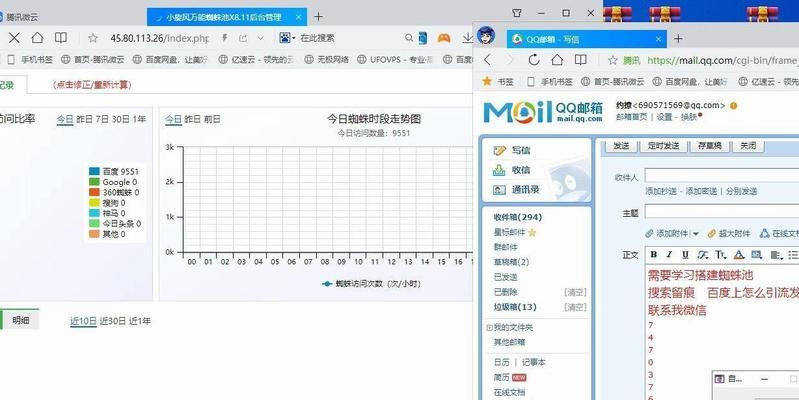The image size is (799, 400).
Task: Click the lightning speed-mode icon in address bar
Action: click(x=224, y=38)
